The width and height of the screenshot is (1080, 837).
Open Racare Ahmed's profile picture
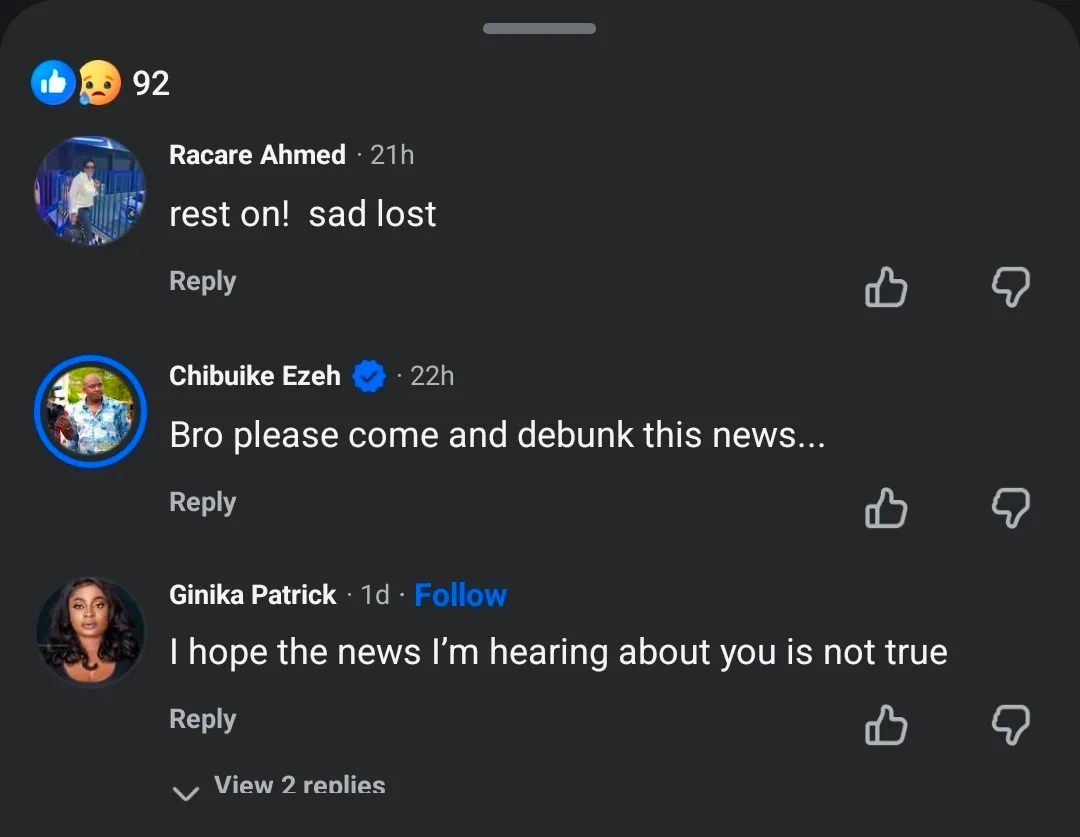[90, 191]
